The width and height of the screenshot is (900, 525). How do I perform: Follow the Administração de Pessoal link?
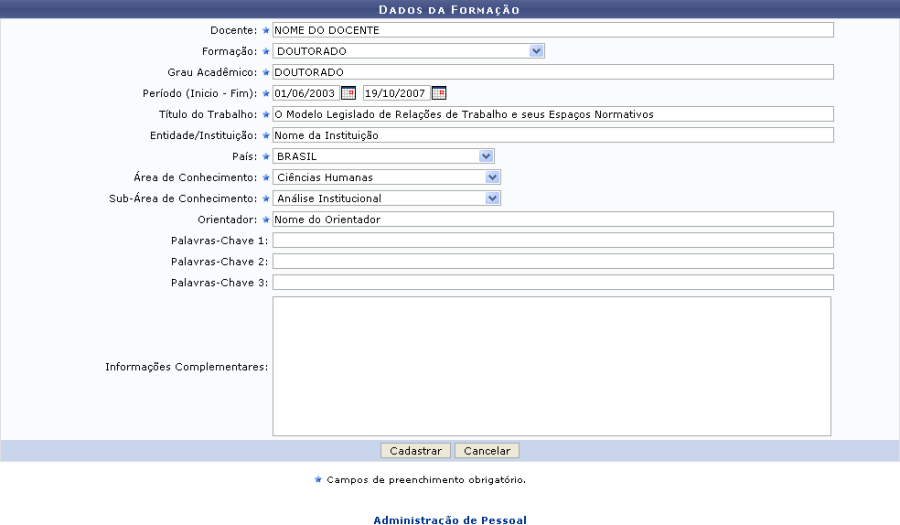pyautogui.click(x=449, y=520)
